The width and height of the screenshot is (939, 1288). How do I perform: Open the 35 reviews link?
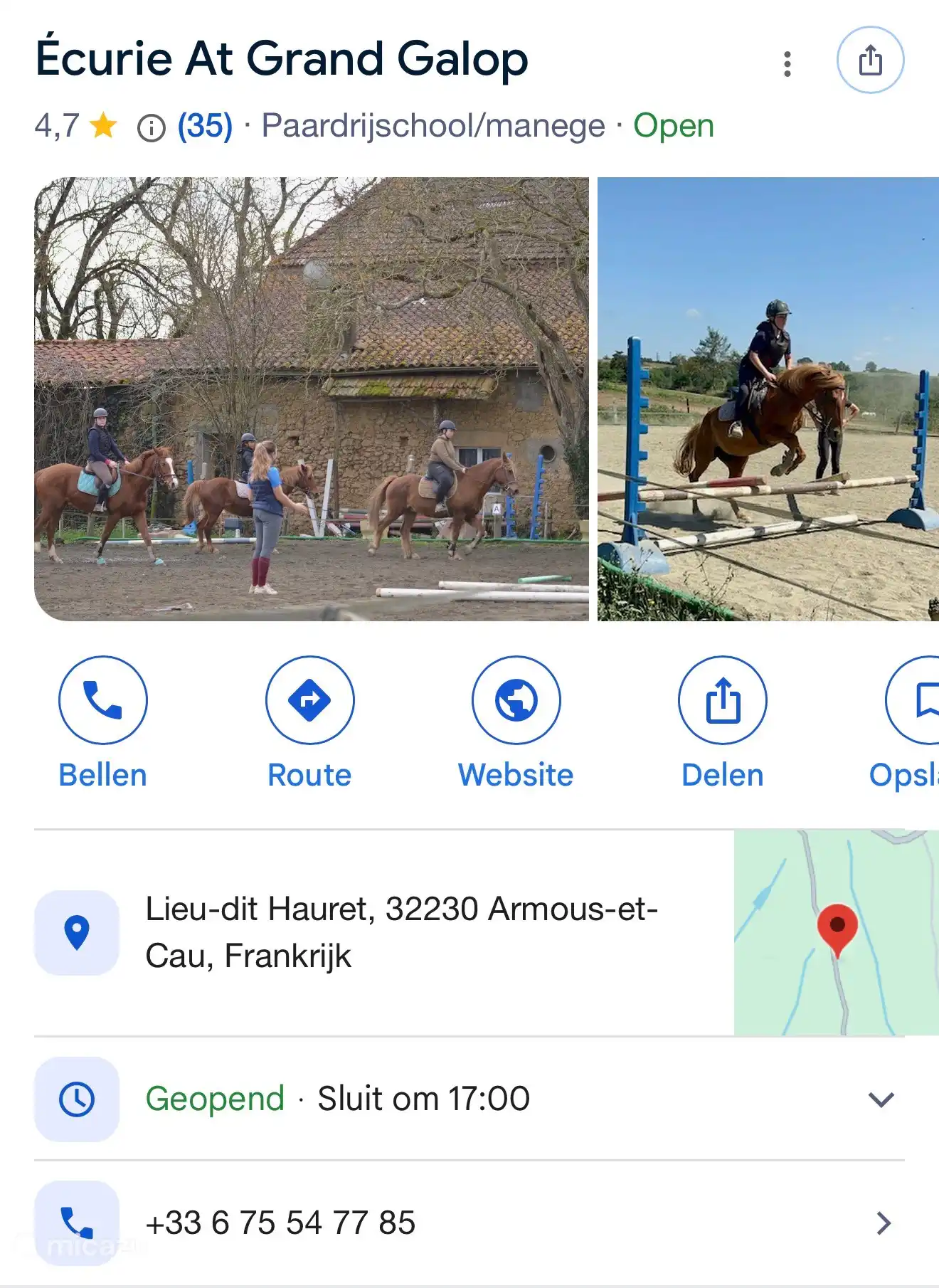click(x=205, y=126)
